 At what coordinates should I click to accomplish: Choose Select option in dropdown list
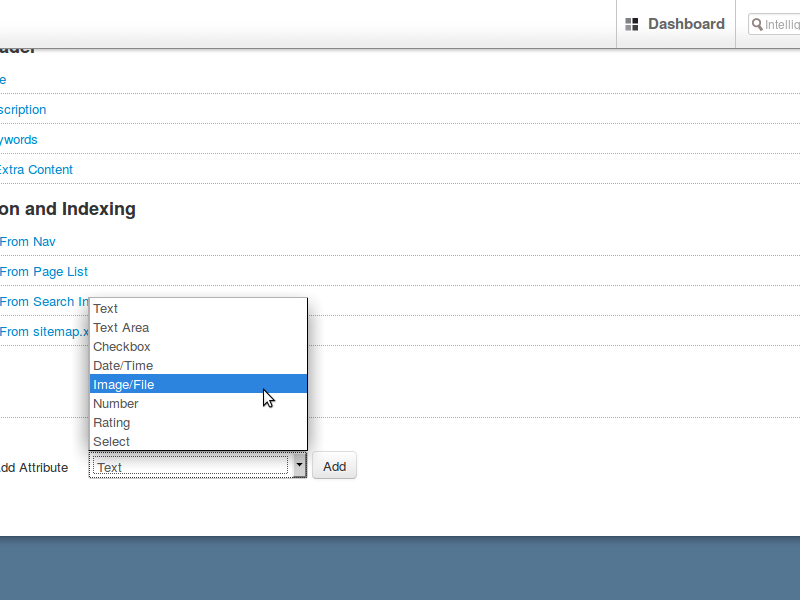(198, 441)
